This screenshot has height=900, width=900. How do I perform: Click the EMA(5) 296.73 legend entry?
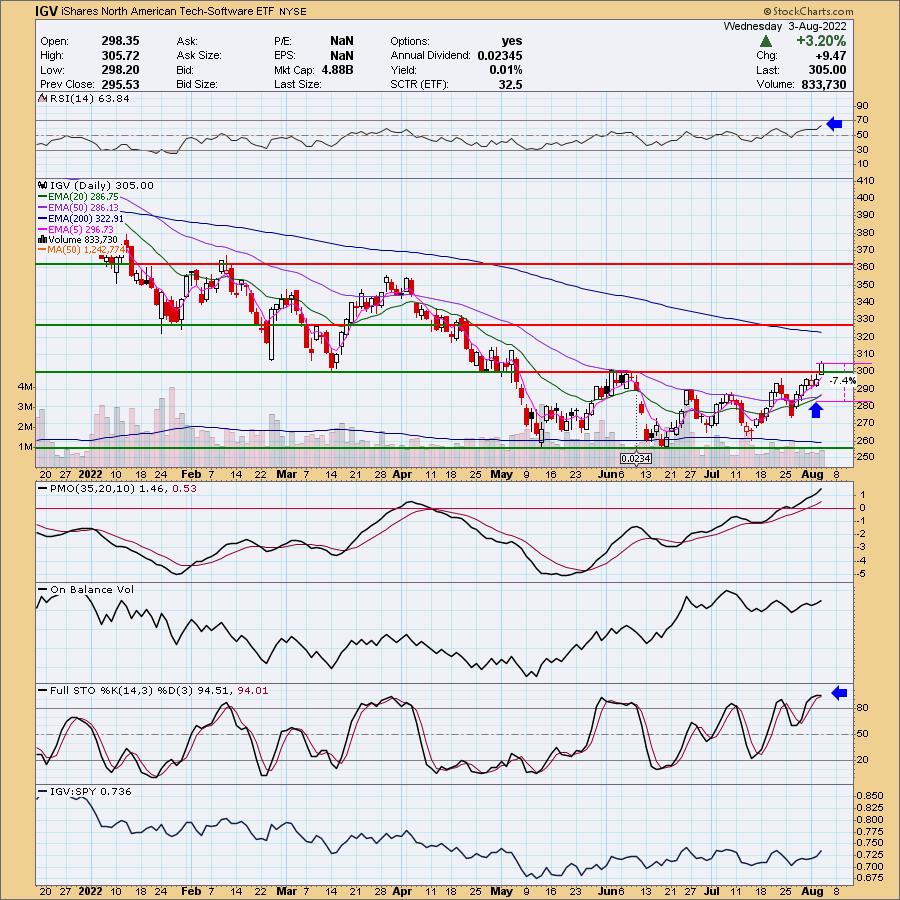76,229
